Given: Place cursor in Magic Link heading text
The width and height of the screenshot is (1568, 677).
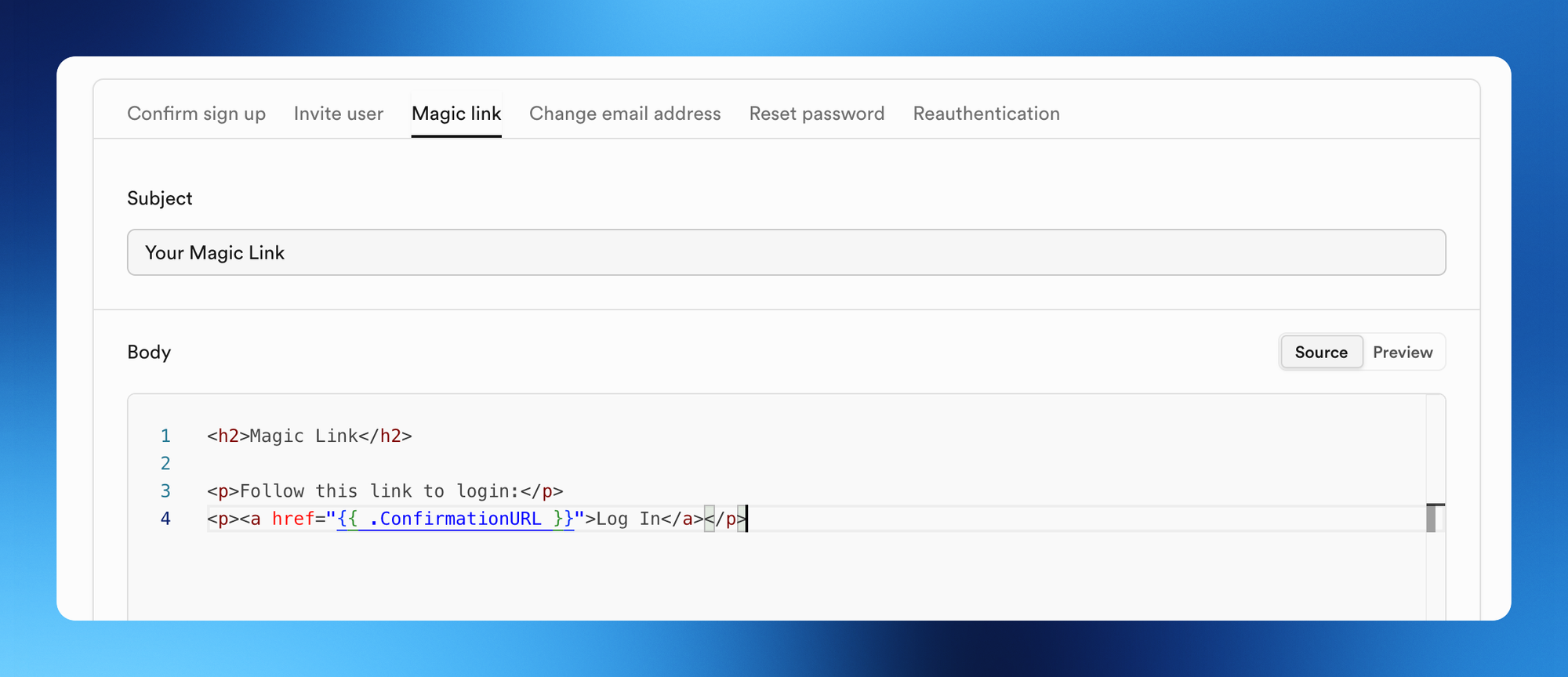Looking at the screenshot, I should click(303, 436).
